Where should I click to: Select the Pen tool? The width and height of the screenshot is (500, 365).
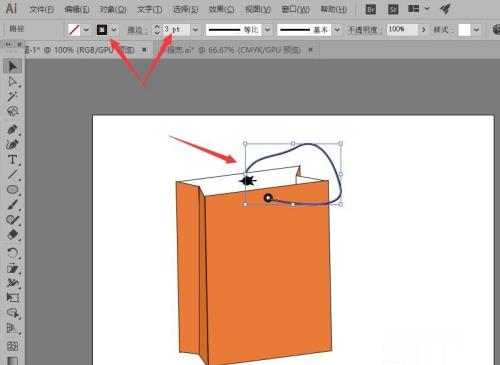[x=13, y=129]
